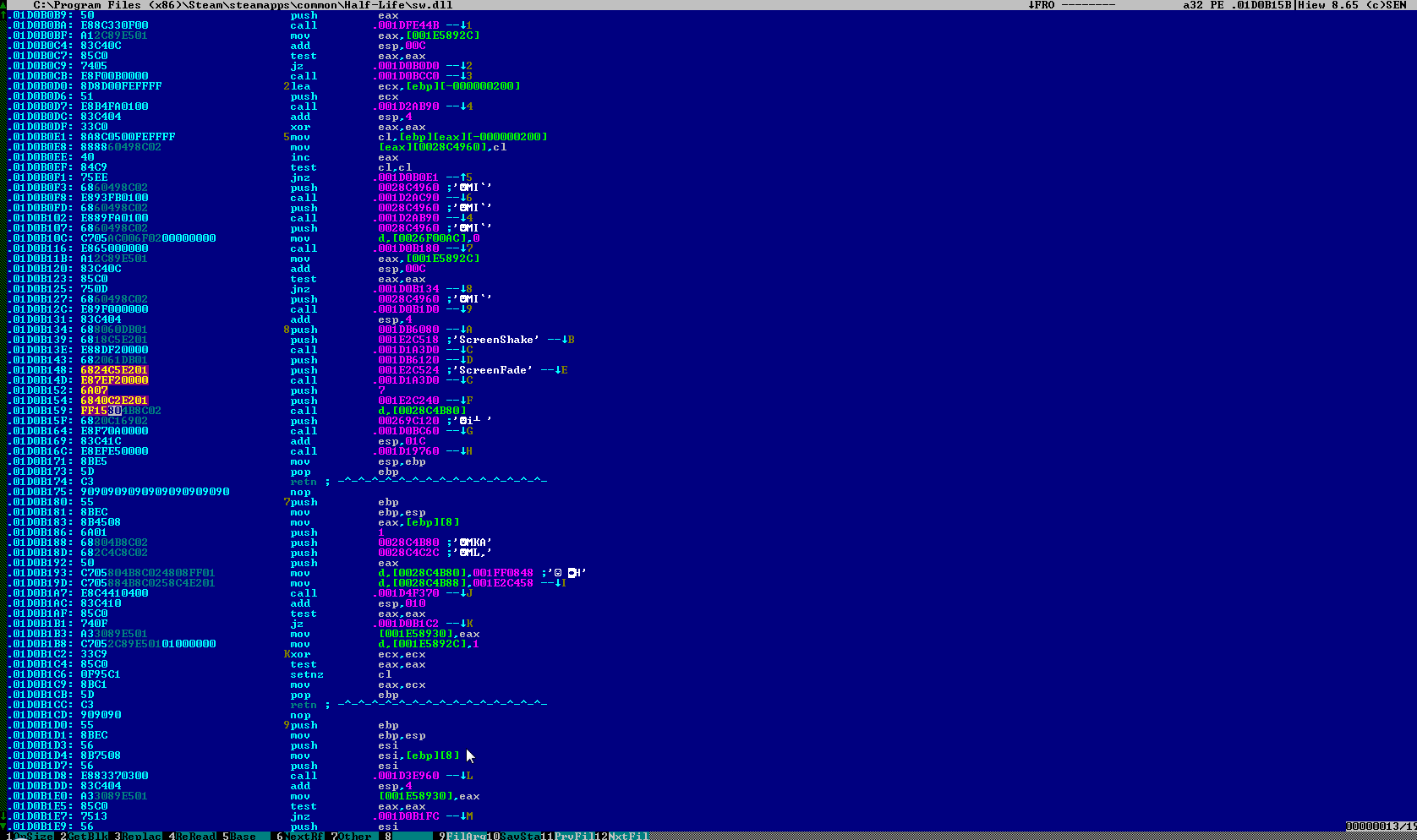Click the a32 PE mode label
This screenshot has width=1417, height=840.
(x=1204, y=5)
